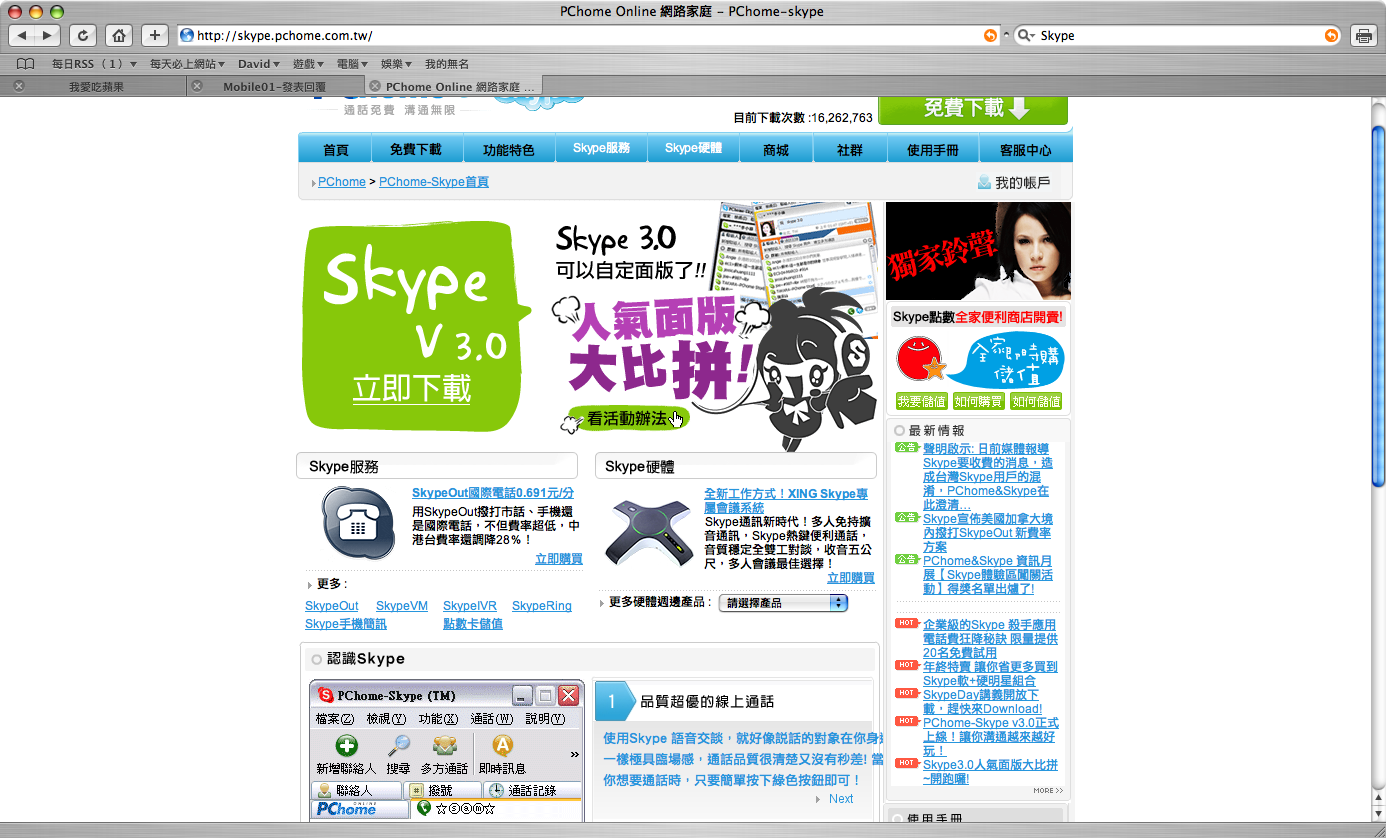The height and width of the screenshot is (838, 1386).
Task: Click the PChome-Skype首頁 breadcrumb link
Action: (434, 182)
